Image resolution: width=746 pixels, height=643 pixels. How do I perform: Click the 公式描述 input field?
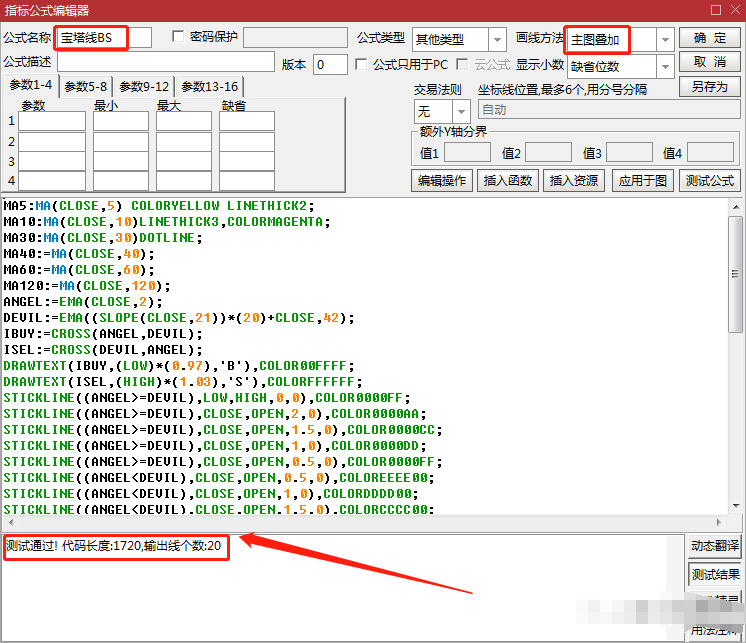click(166, 62)
